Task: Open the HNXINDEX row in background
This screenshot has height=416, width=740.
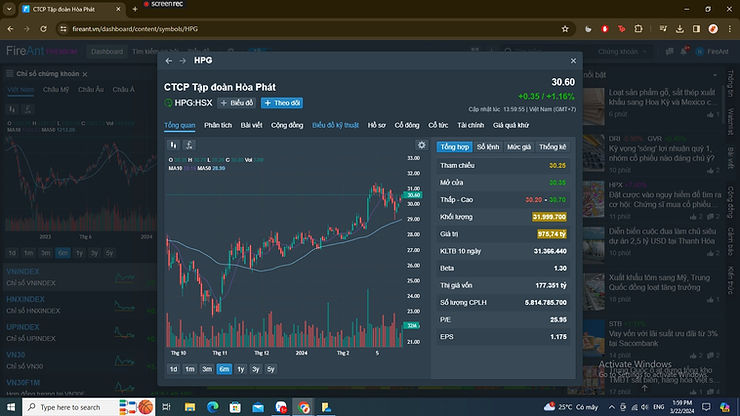Action: pos(80,305)
